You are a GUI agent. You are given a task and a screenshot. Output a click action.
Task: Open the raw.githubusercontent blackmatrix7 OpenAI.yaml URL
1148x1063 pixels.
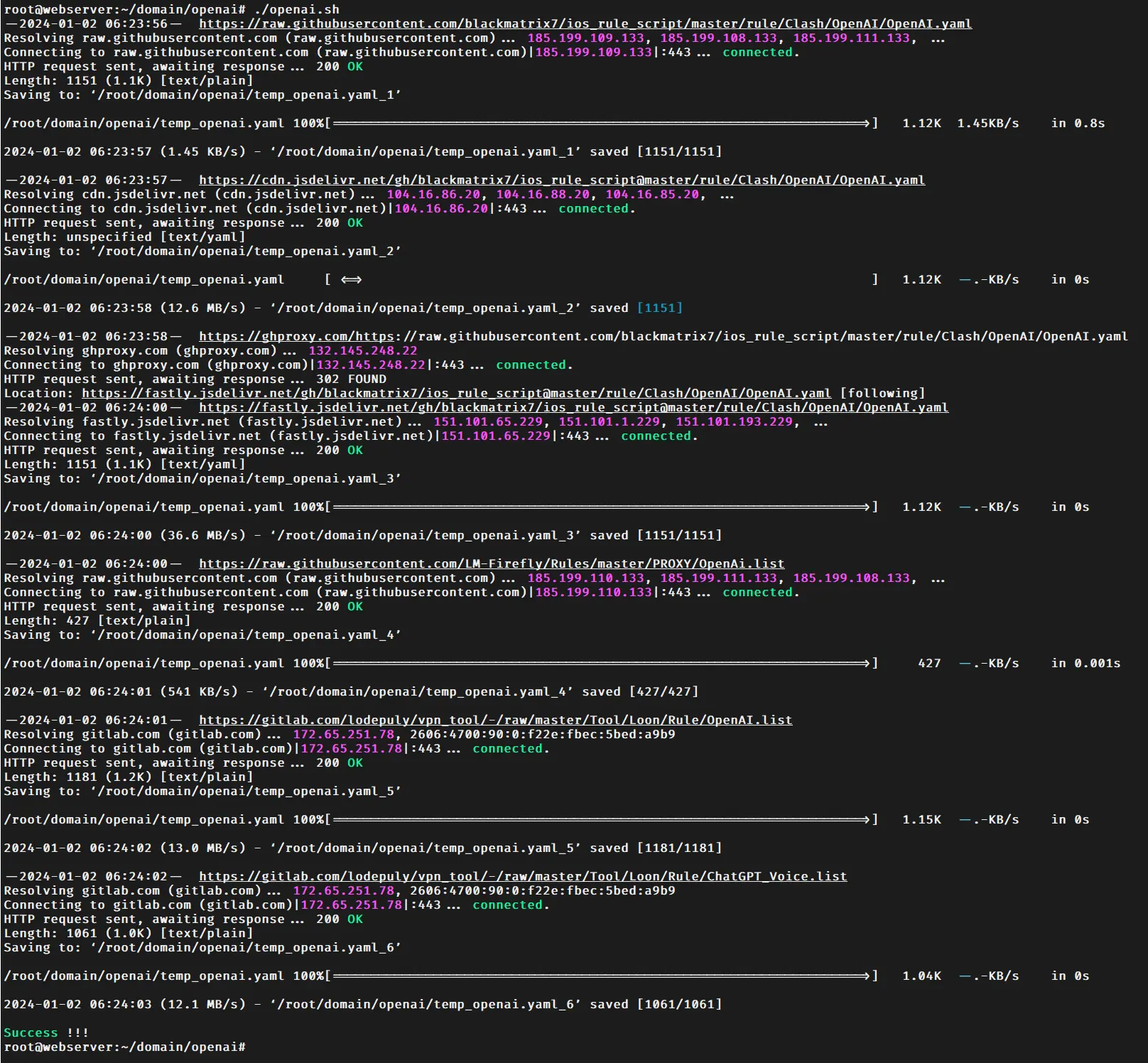(x=585, y=23)
